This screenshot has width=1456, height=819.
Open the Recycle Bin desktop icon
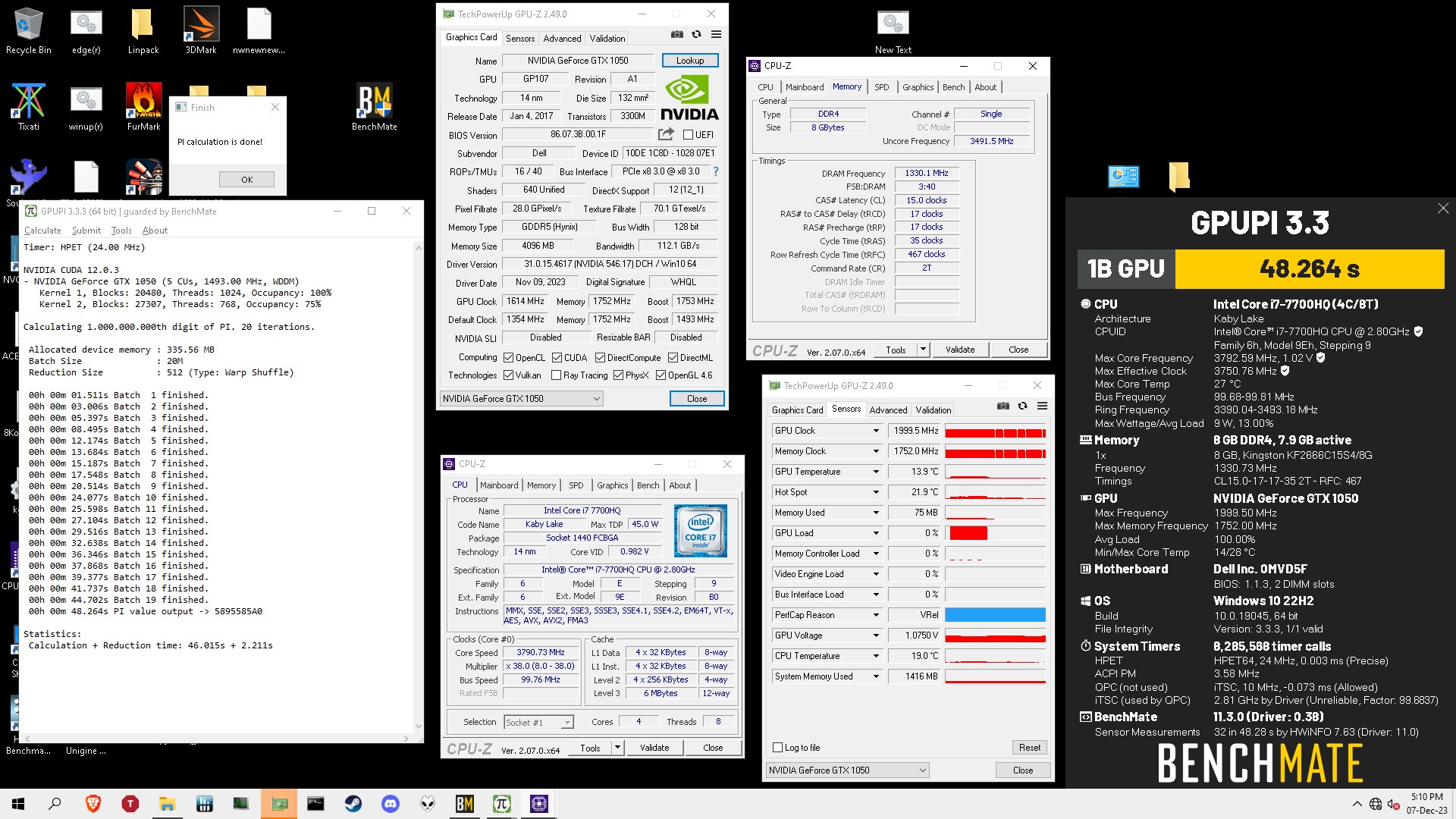[x=29, y=30]
